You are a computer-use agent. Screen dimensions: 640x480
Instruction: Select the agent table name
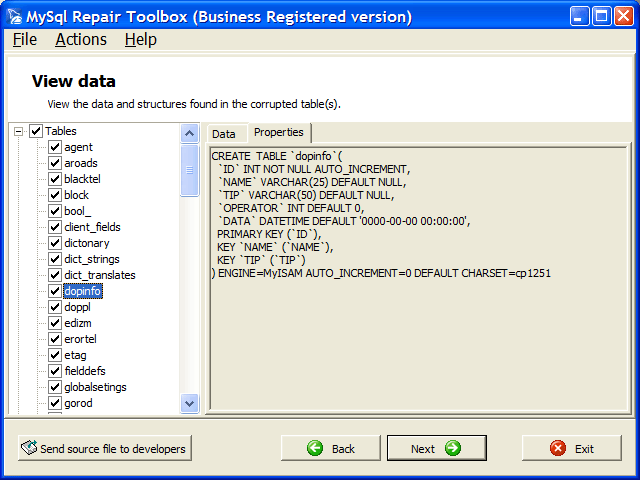click(78, 147)
